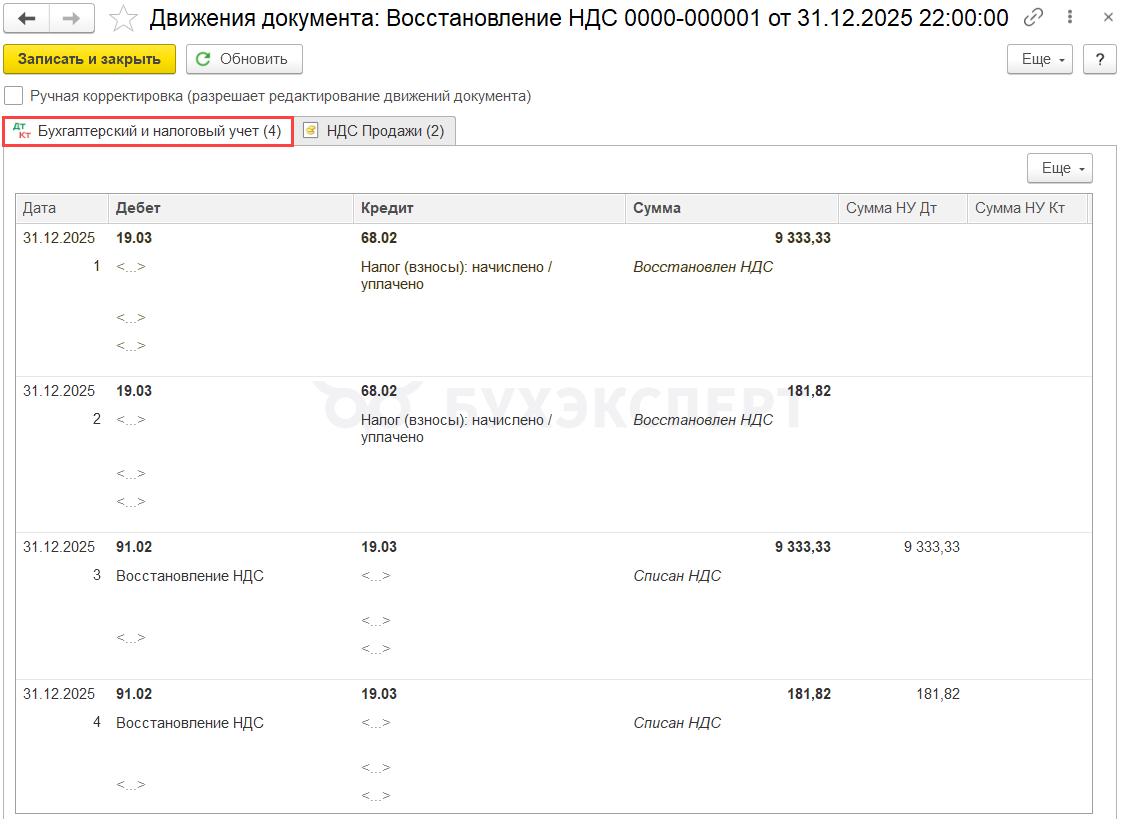The width and height of the screenshot is (1122, 819).
Task: Refresh data with the Обновить button
Action: click(244, 59)
